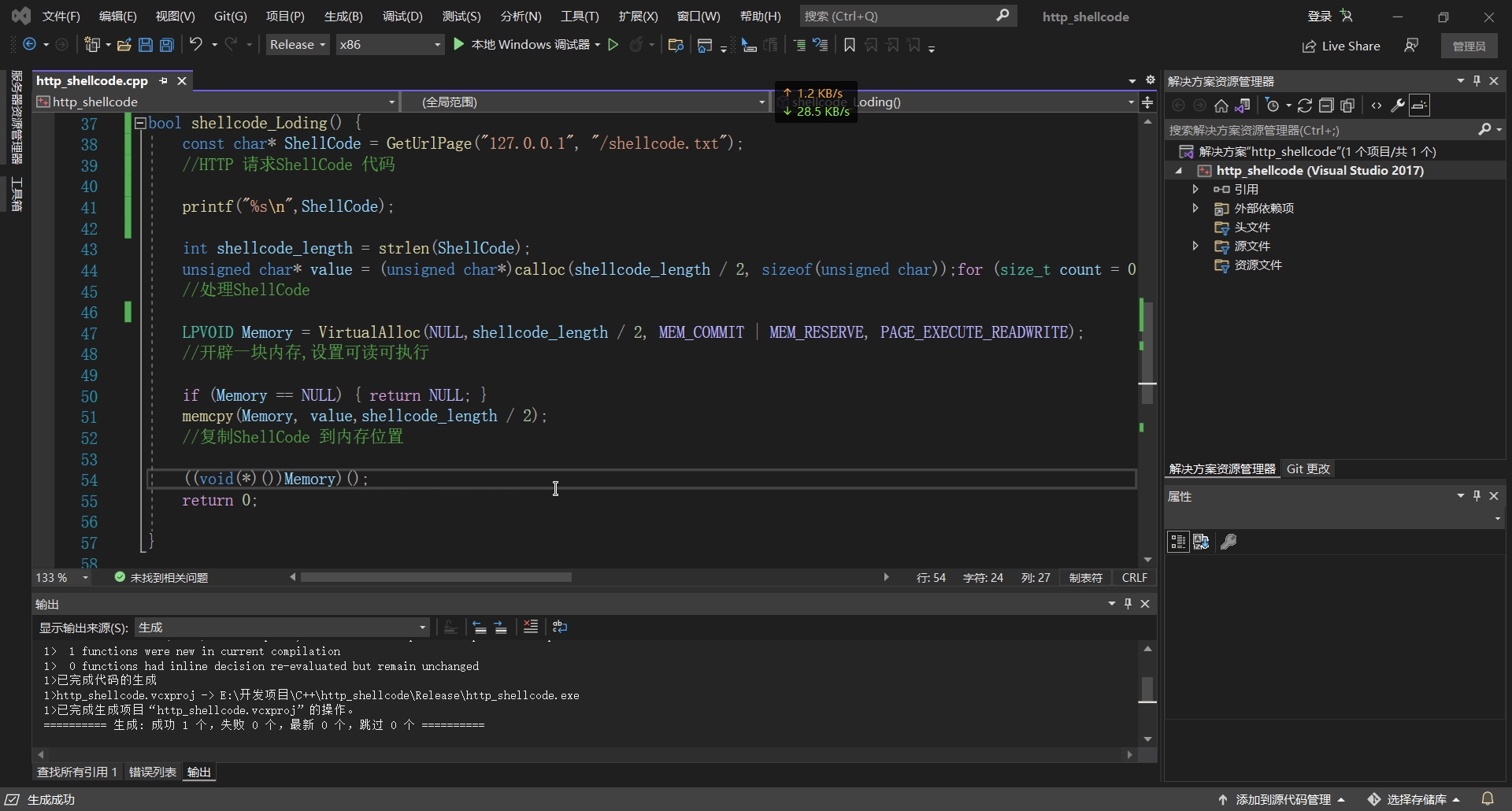1512x811 pixels.
Task: Click the Properties panel wrench pages icon
Action: pyautogui.click(x=1228, y=542)
